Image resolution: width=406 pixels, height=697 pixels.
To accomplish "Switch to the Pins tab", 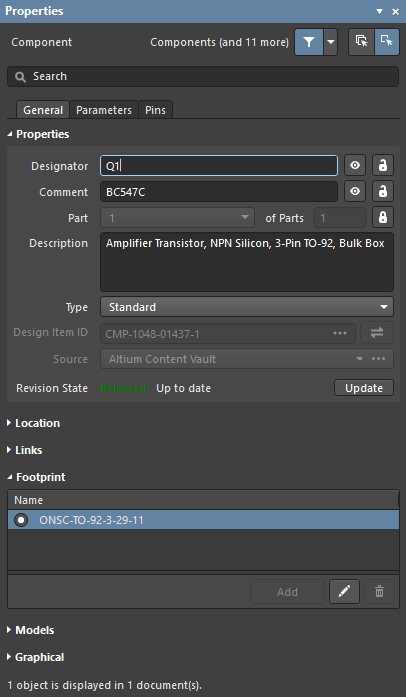I will pyautogui.click(x=155, y=110).
